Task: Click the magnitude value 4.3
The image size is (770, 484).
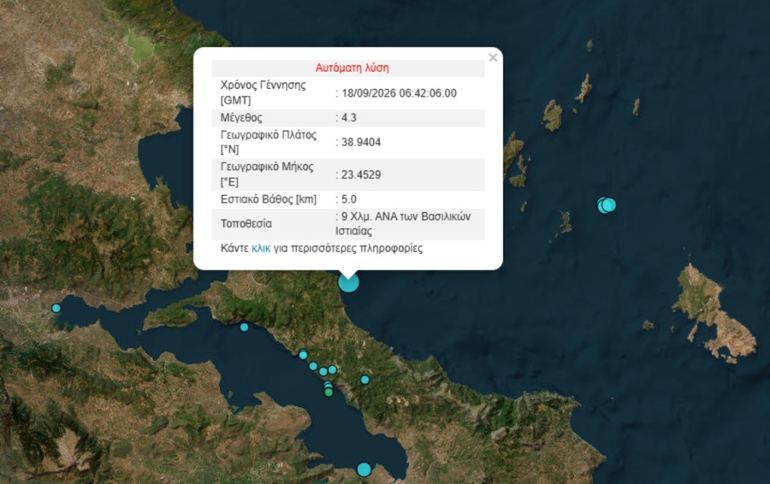Action: click(x=349, y=118)
